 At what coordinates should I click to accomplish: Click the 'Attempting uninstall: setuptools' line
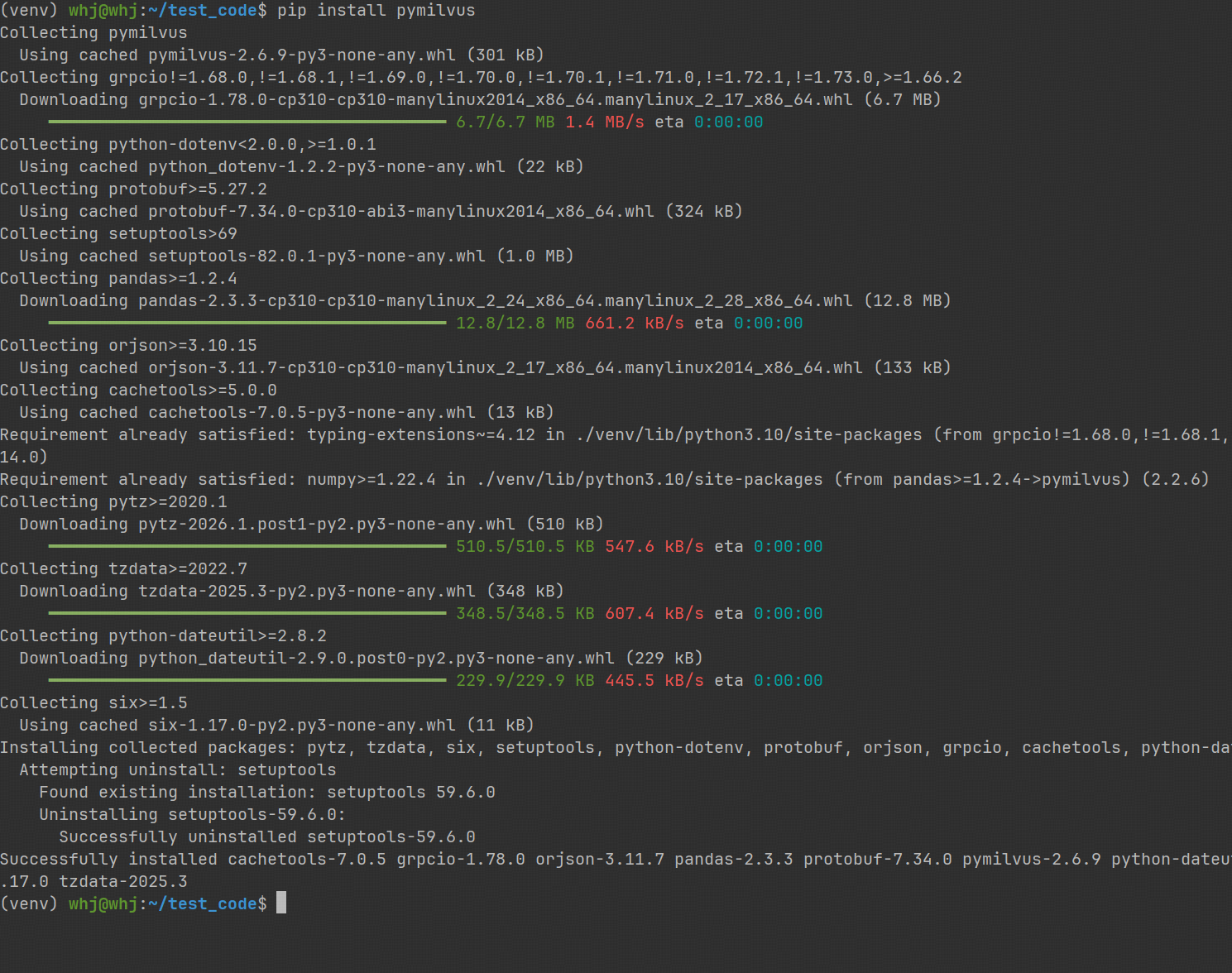click(x=177, y=770)
